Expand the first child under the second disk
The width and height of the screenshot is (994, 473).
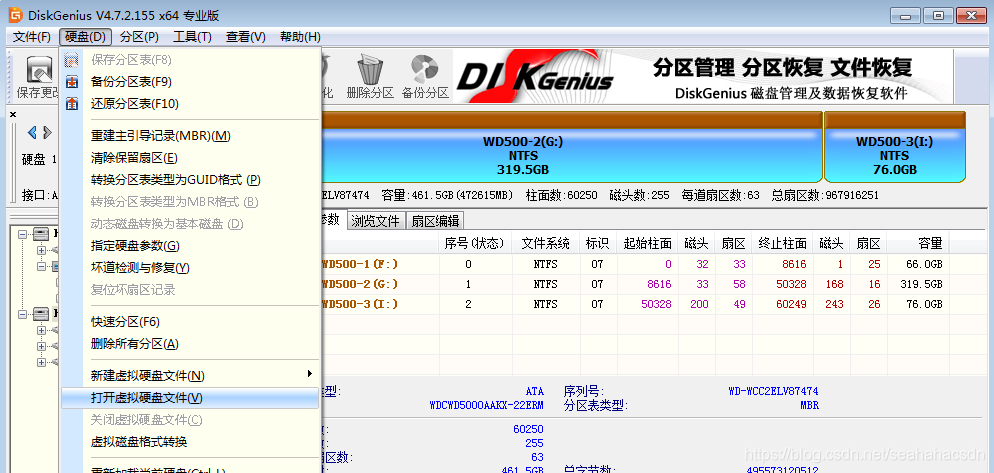click(42, 330)
